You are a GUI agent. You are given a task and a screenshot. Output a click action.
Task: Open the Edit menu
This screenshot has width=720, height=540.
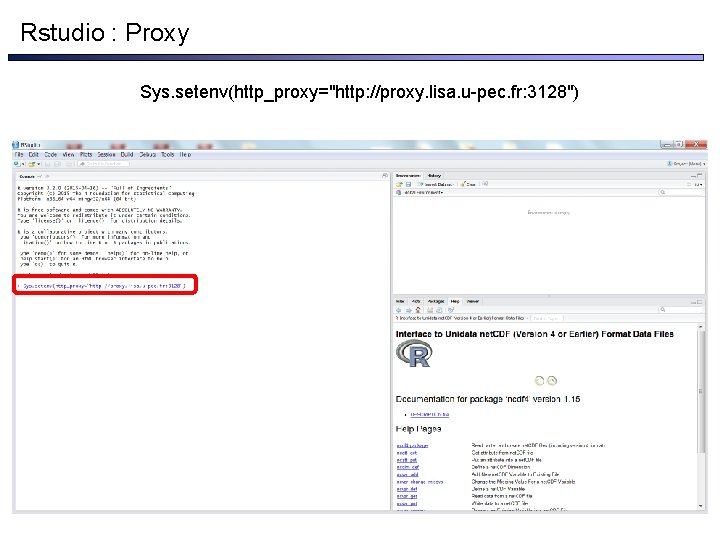click(x=34, y=155)
